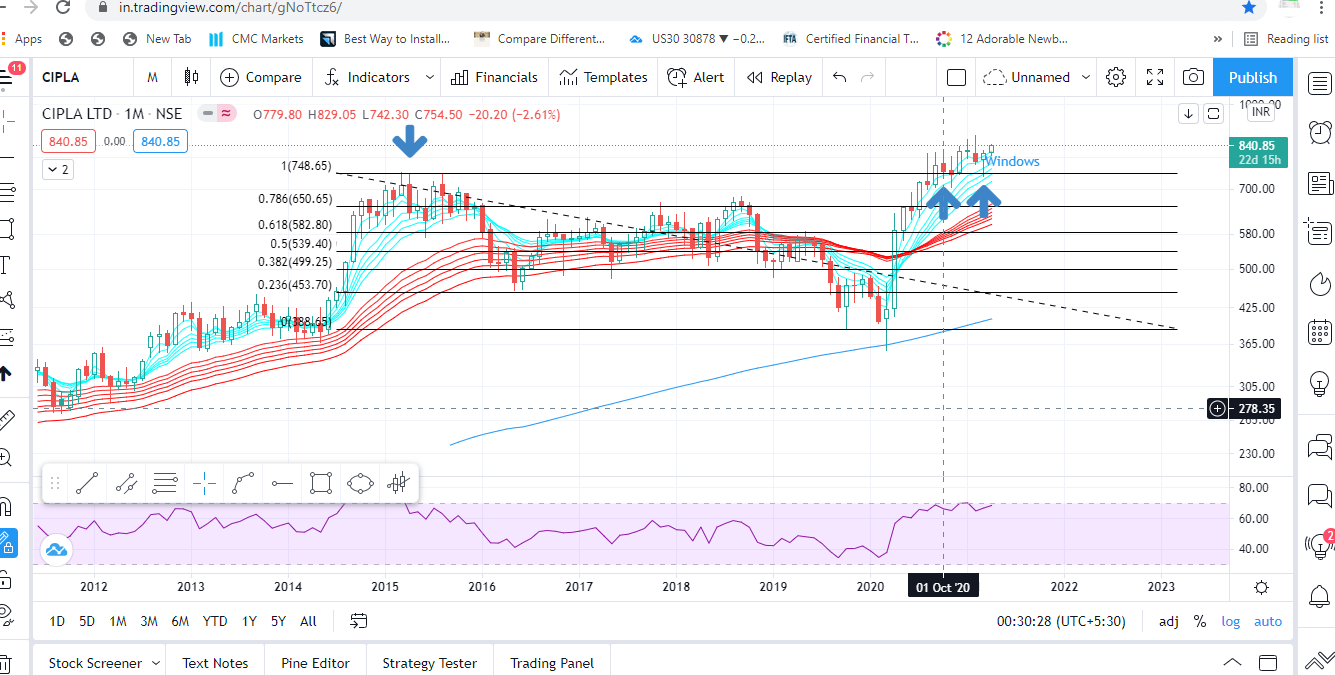Toggle the percent scale
Image resolution: width=1335 pixels, height=675 pixels.
(1199, 621)
